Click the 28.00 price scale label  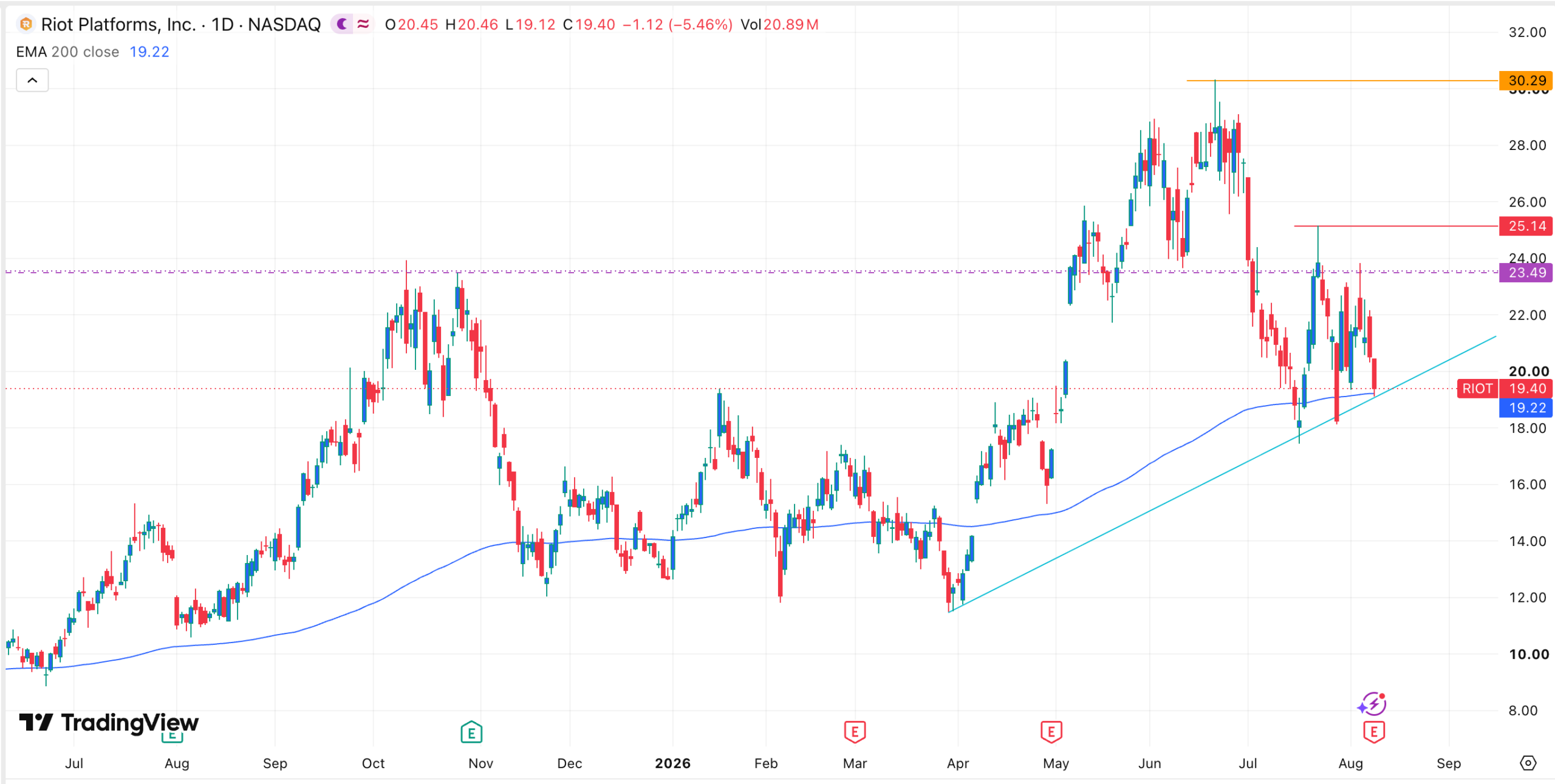[x=1527, y=145]
